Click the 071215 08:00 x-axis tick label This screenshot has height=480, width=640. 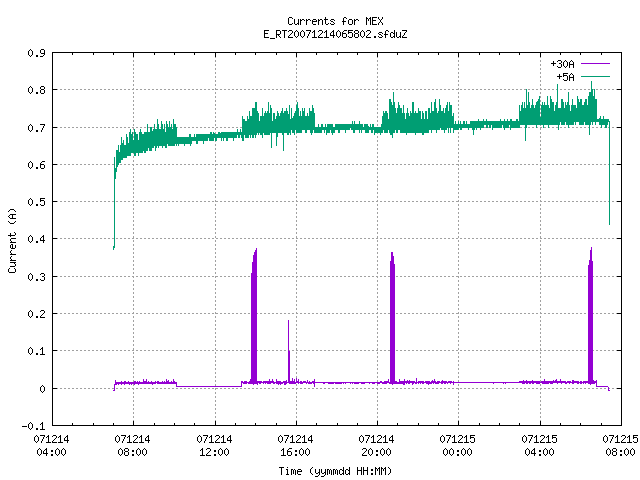[x=620, y=446]
